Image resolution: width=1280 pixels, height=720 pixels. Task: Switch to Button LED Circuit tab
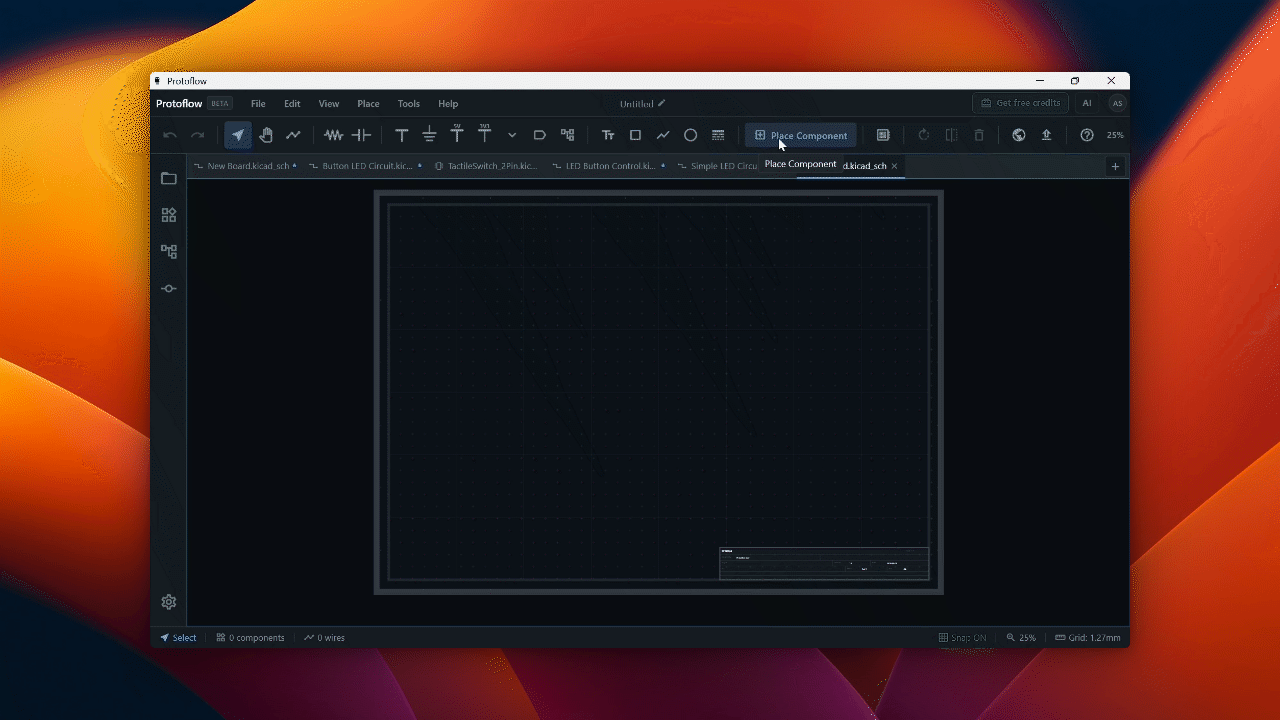[365, 166]
